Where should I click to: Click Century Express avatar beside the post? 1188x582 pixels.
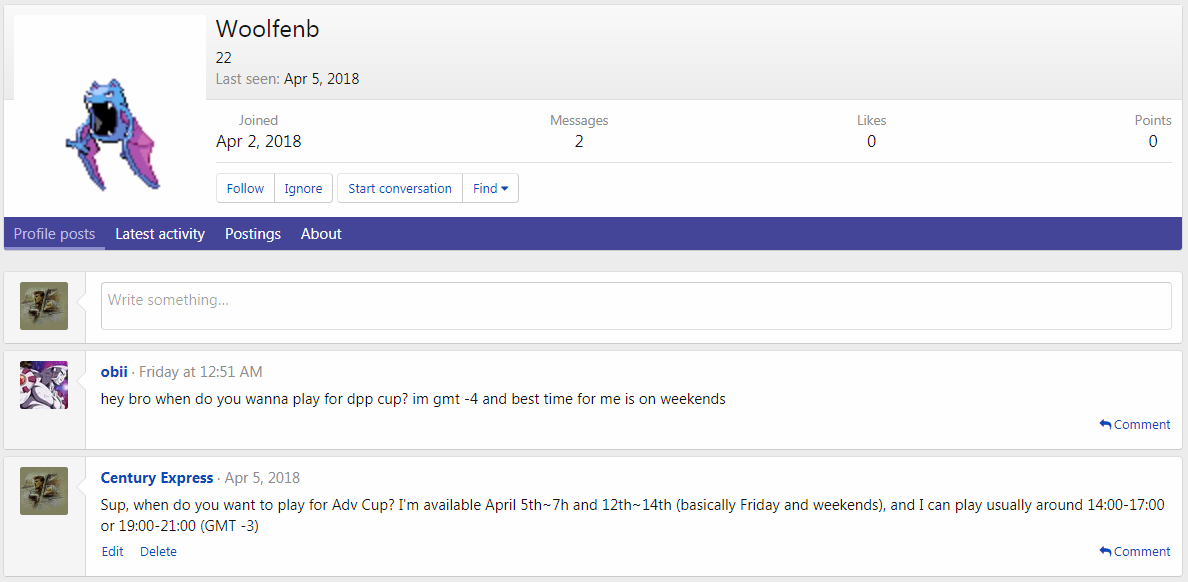pos(44,491)
